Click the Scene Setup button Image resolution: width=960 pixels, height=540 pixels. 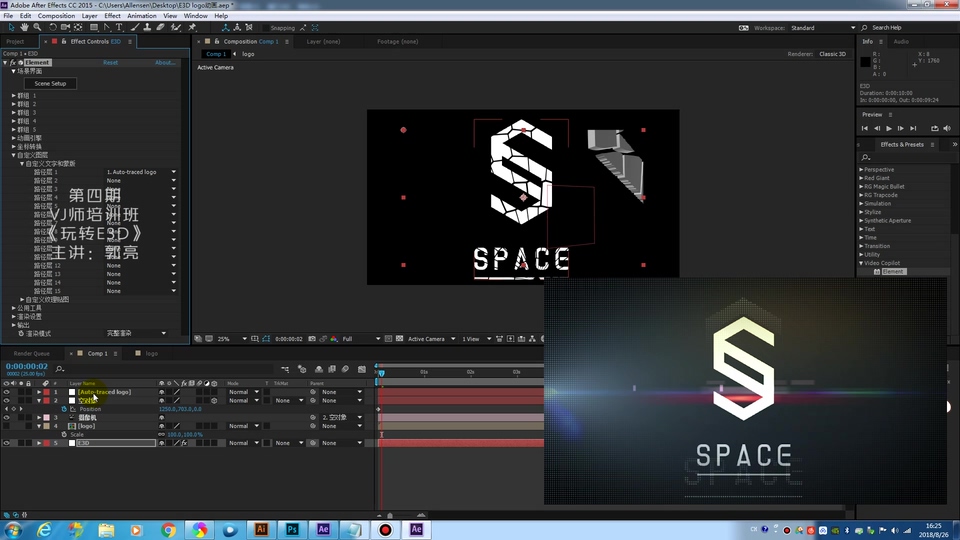50,83
